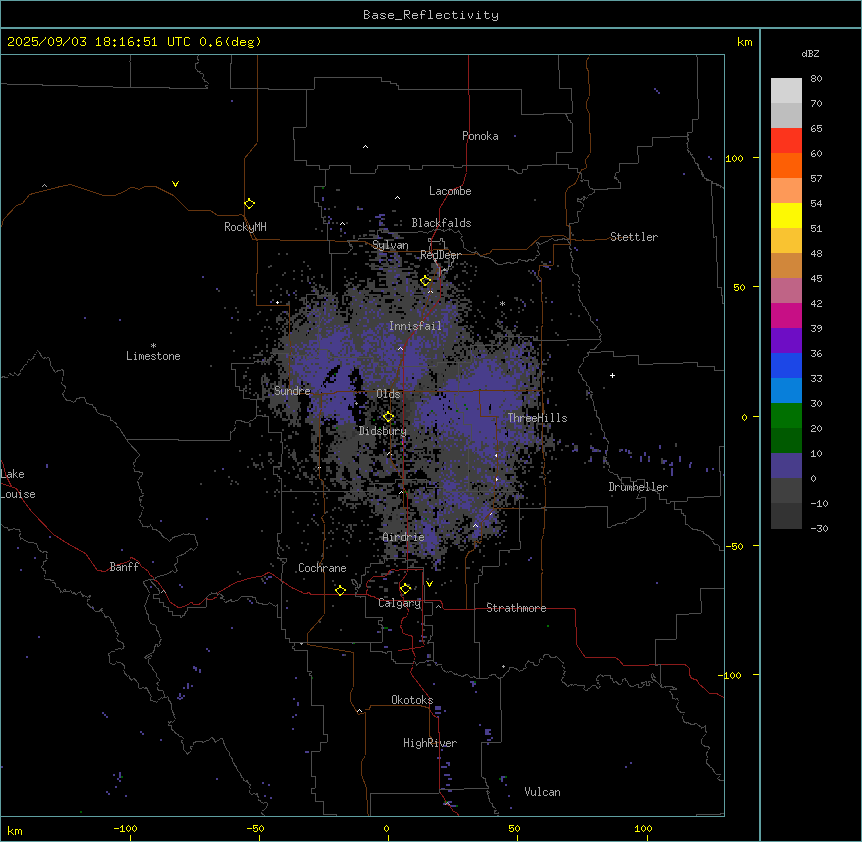Select the ThreeHills city label

tap(537, 418)
